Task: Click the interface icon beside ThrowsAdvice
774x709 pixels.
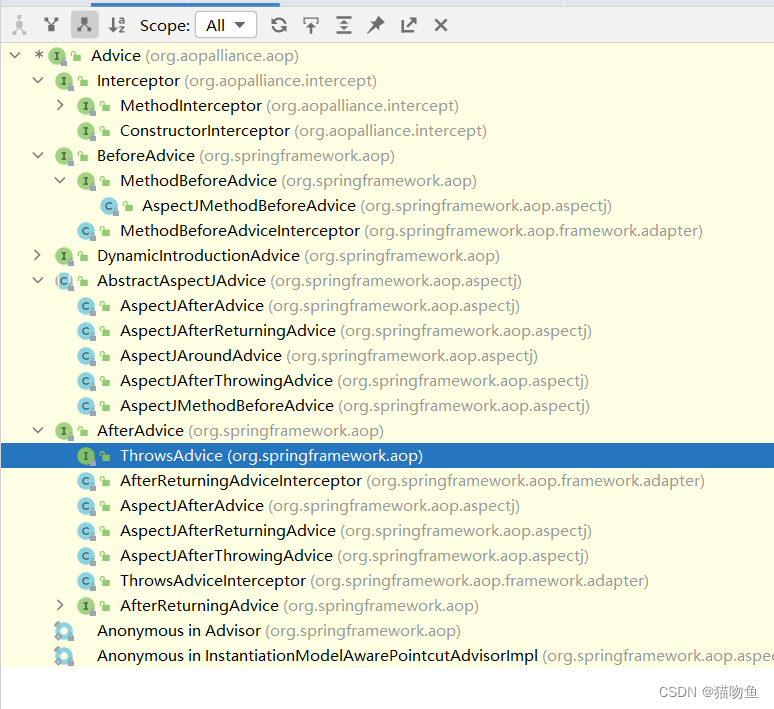Action: click(x=86, y=456)
